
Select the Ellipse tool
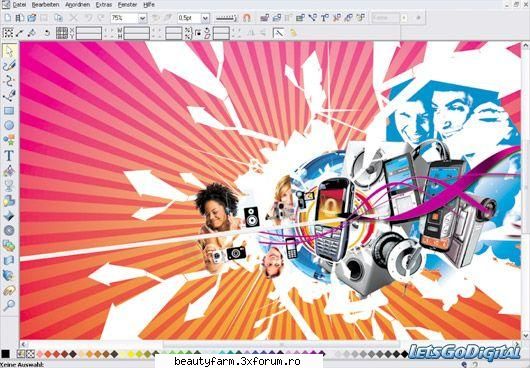pos(9,125)
